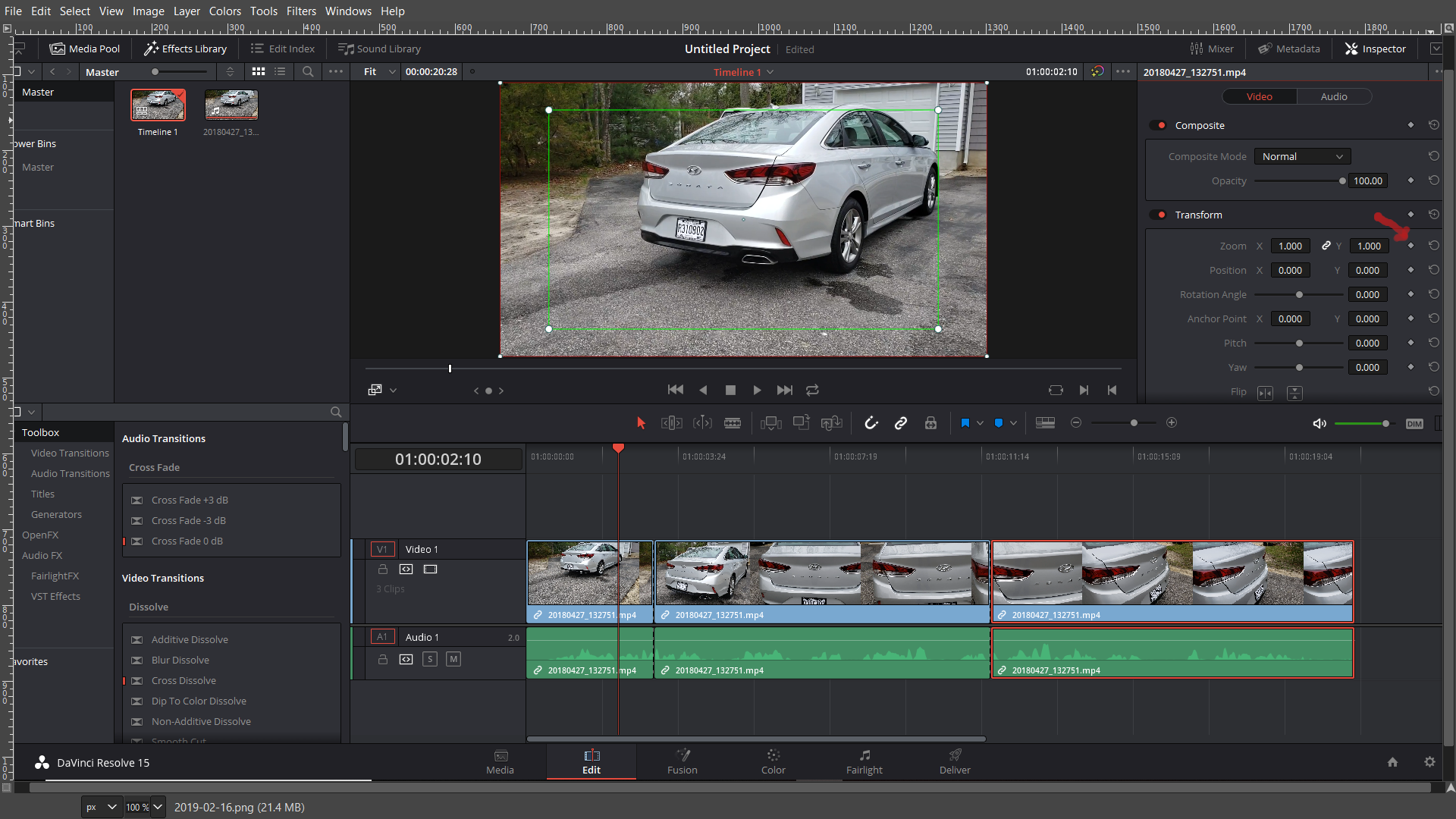The height and width of the screenshot is (819, 1456).
Task: Switch to the Fusion page
Action: coord(682,761)
